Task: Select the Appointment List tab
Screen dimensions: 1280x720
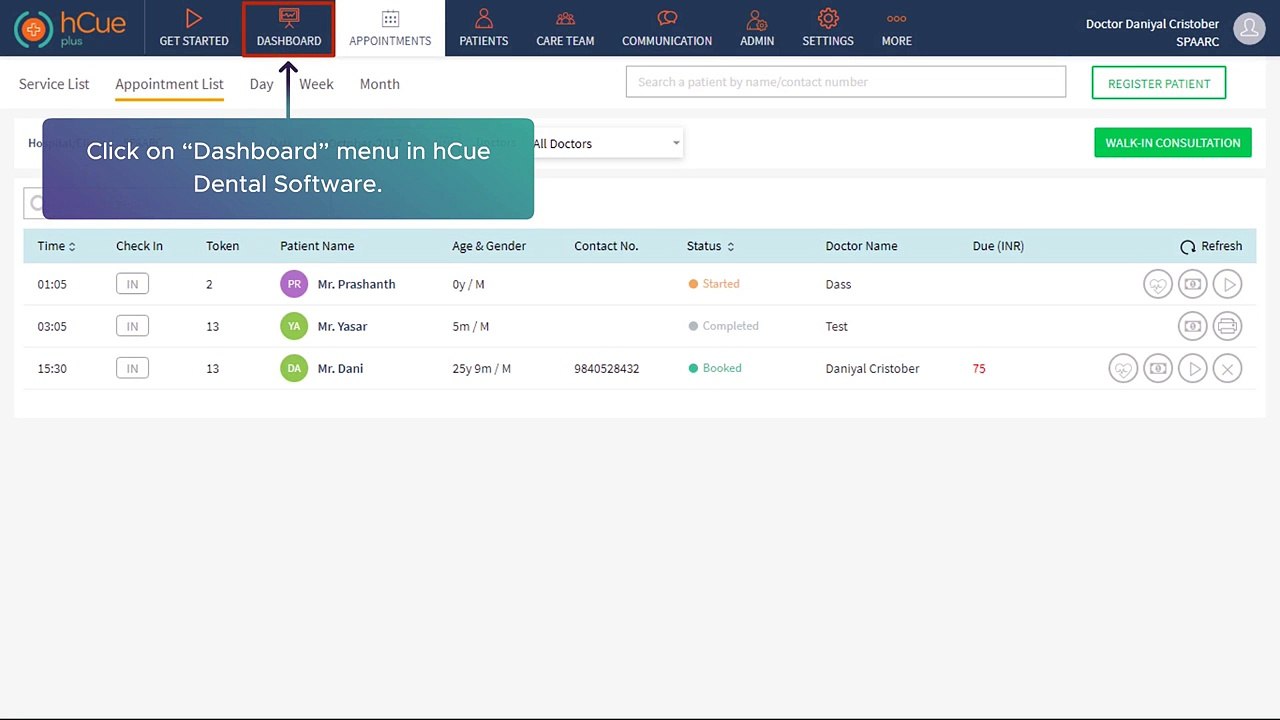Action: 169,84
